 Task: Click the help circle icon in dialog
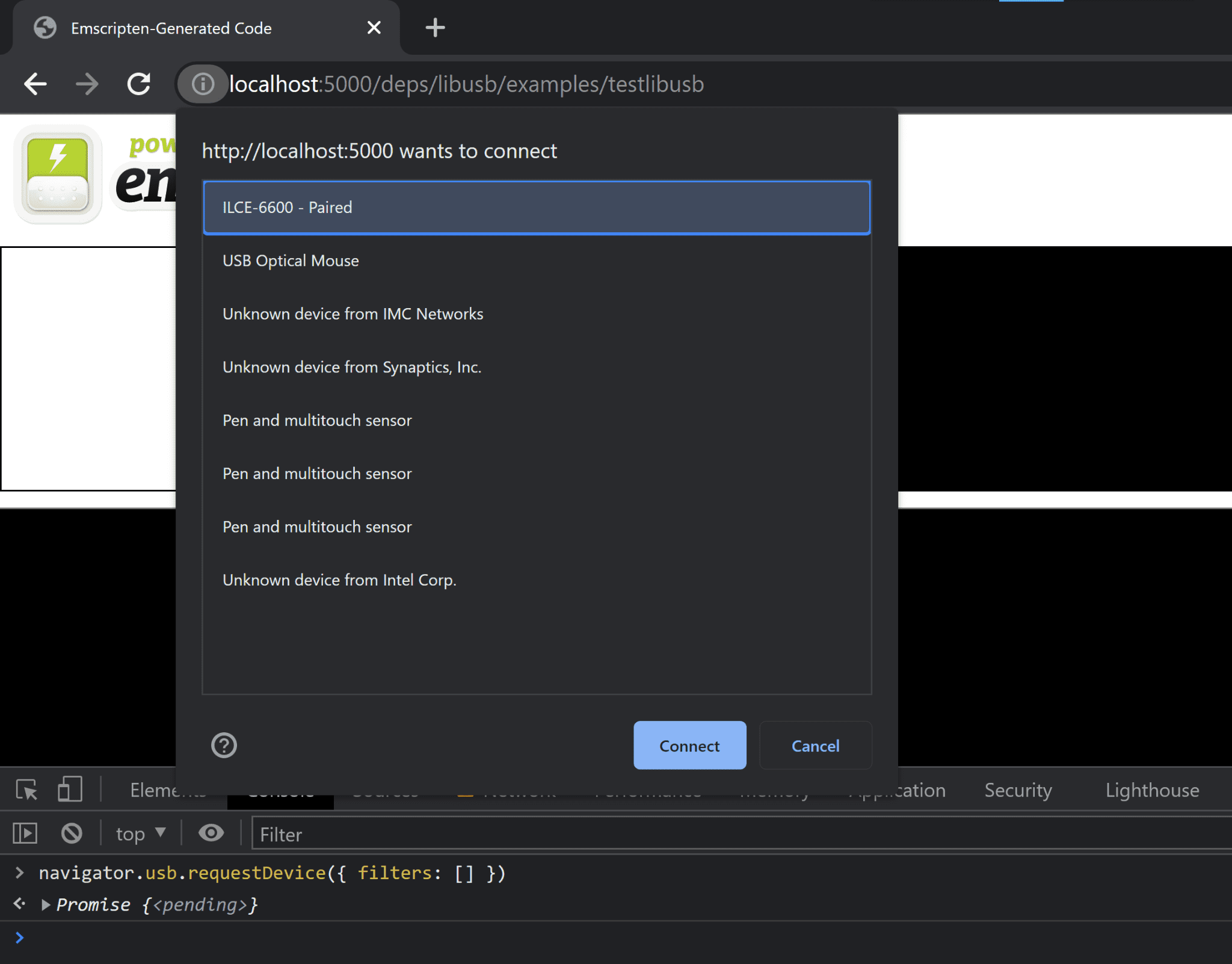(x=224, y=744)
